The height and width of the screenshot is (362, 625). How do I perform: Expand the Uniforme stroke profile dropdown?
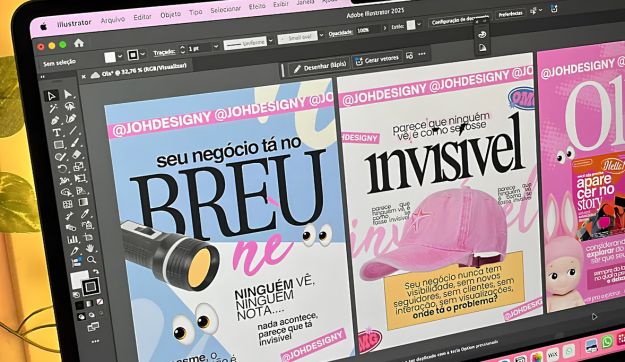pyautogui.click(x=271, y=40)
